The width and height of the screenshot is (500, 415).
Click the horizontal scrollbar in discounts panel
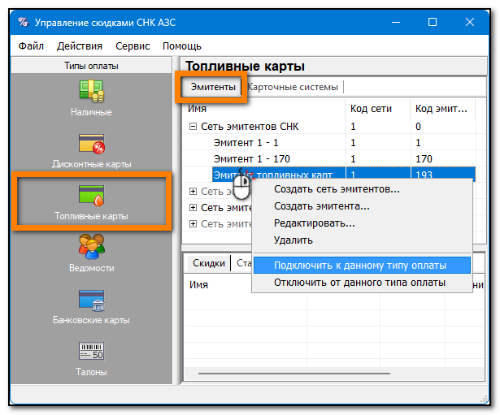click(x=294, y=373)
